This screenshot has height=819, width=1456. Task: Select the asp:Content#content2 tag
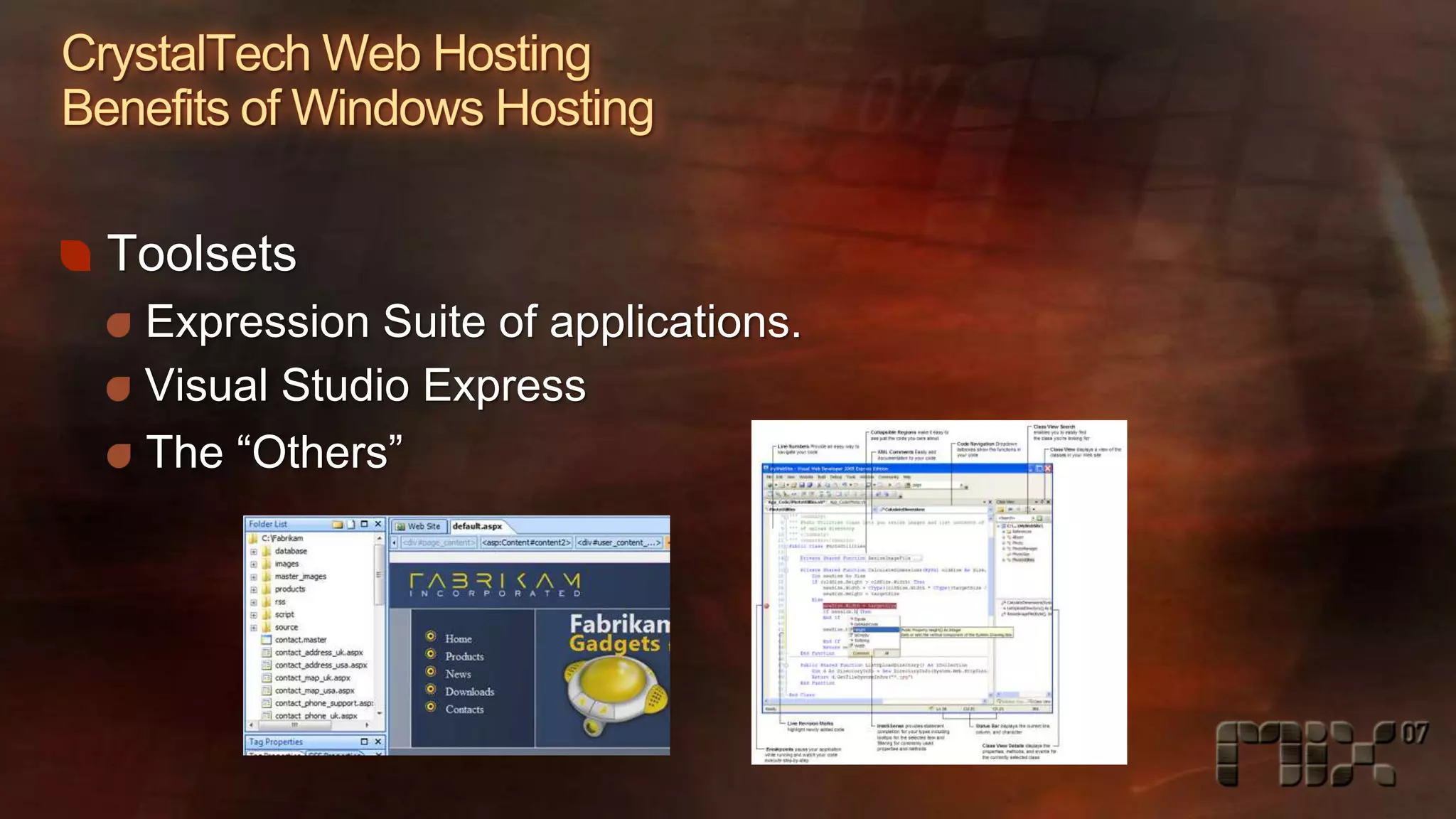tap(526, 542)
